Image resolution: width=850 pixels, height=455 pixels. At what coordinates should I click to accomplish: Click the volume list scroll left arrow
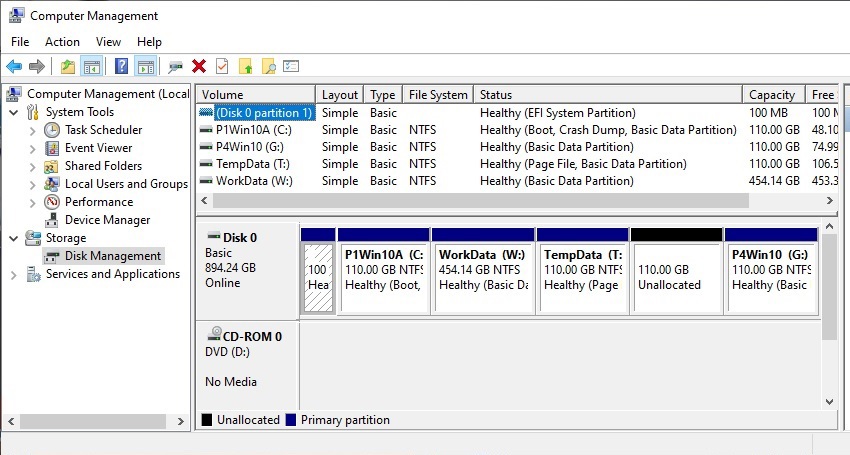(204, 201)
